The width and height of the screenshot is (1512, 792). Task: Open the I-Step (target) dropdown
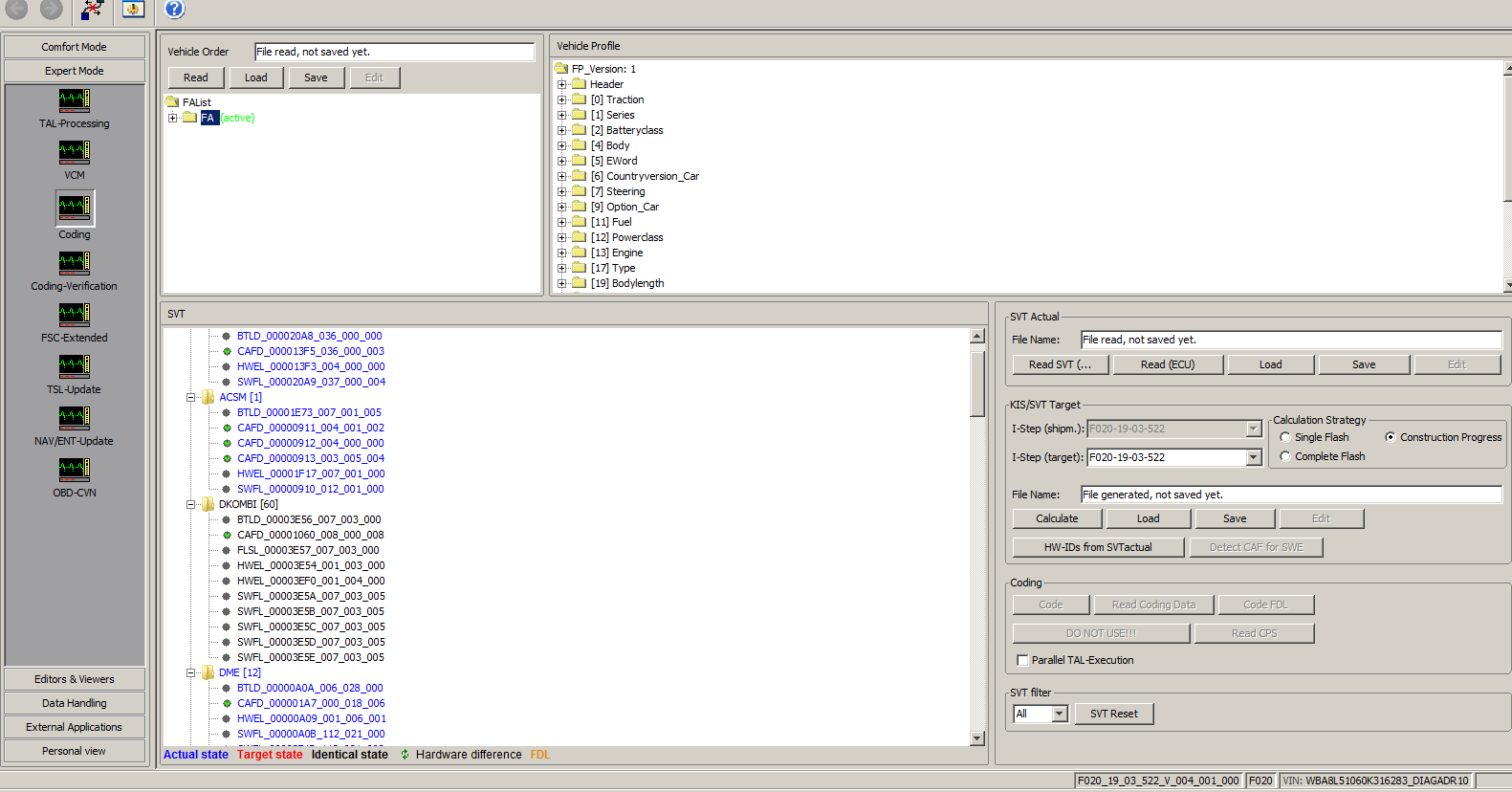[x=1254, y=457]
